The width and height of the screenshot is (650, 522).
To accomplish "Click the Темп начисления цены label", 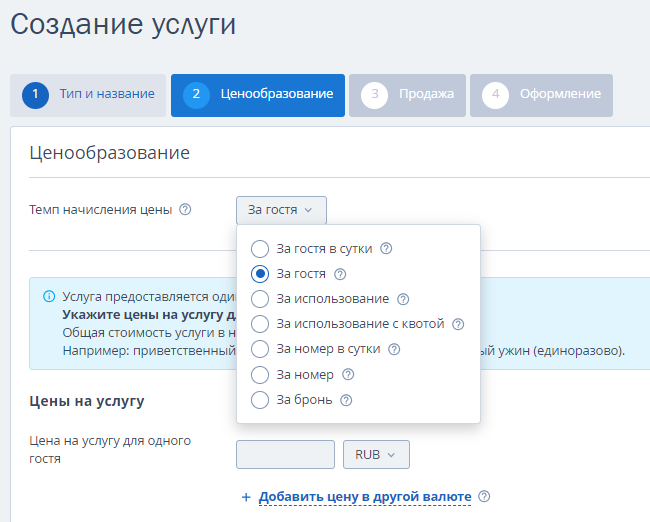I will click(100, 209).
